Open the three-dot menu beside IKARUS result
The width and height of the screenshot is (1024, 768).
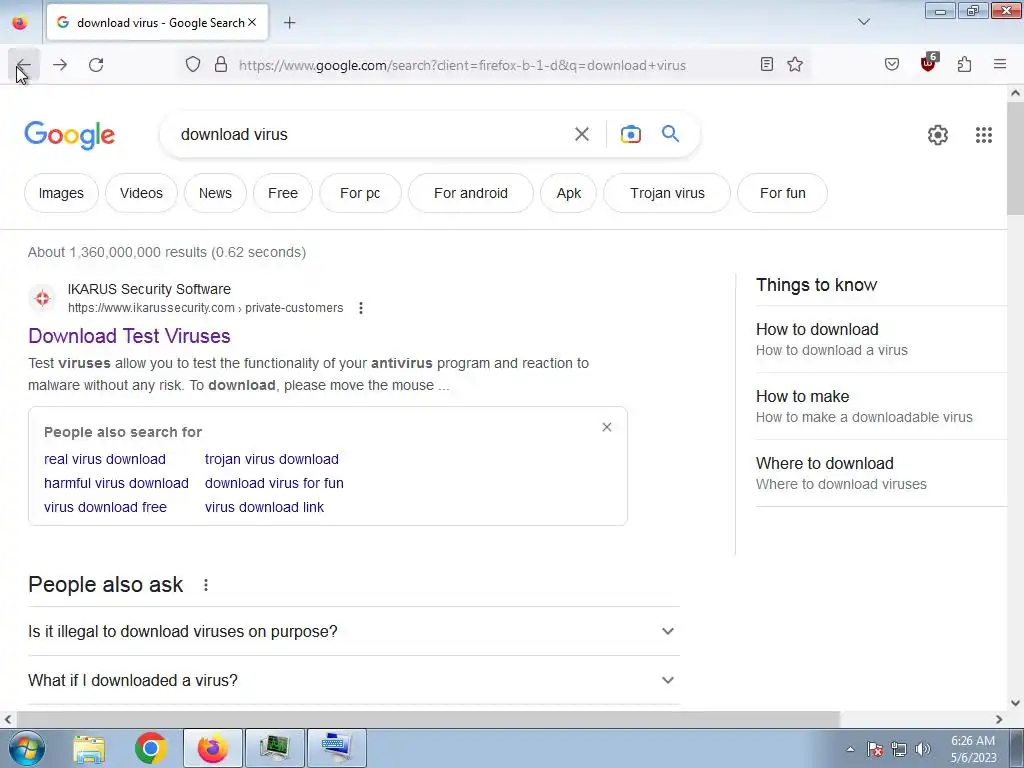point(360,308)
